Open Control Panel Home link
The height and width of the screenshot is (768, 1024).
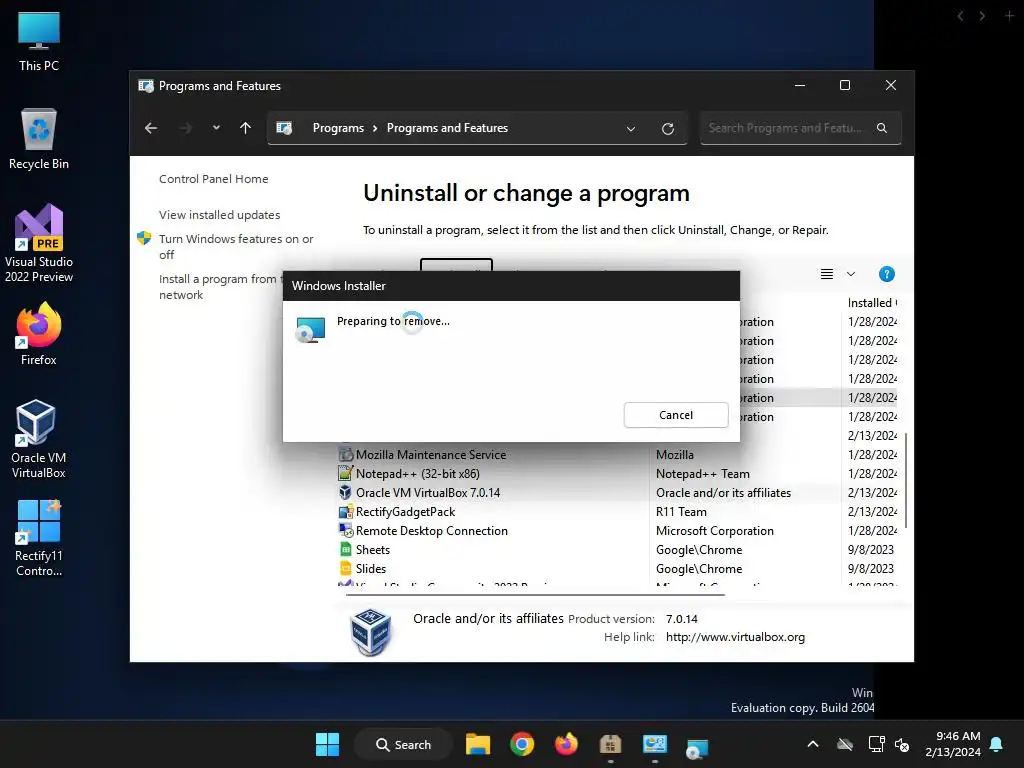point(214,179)
